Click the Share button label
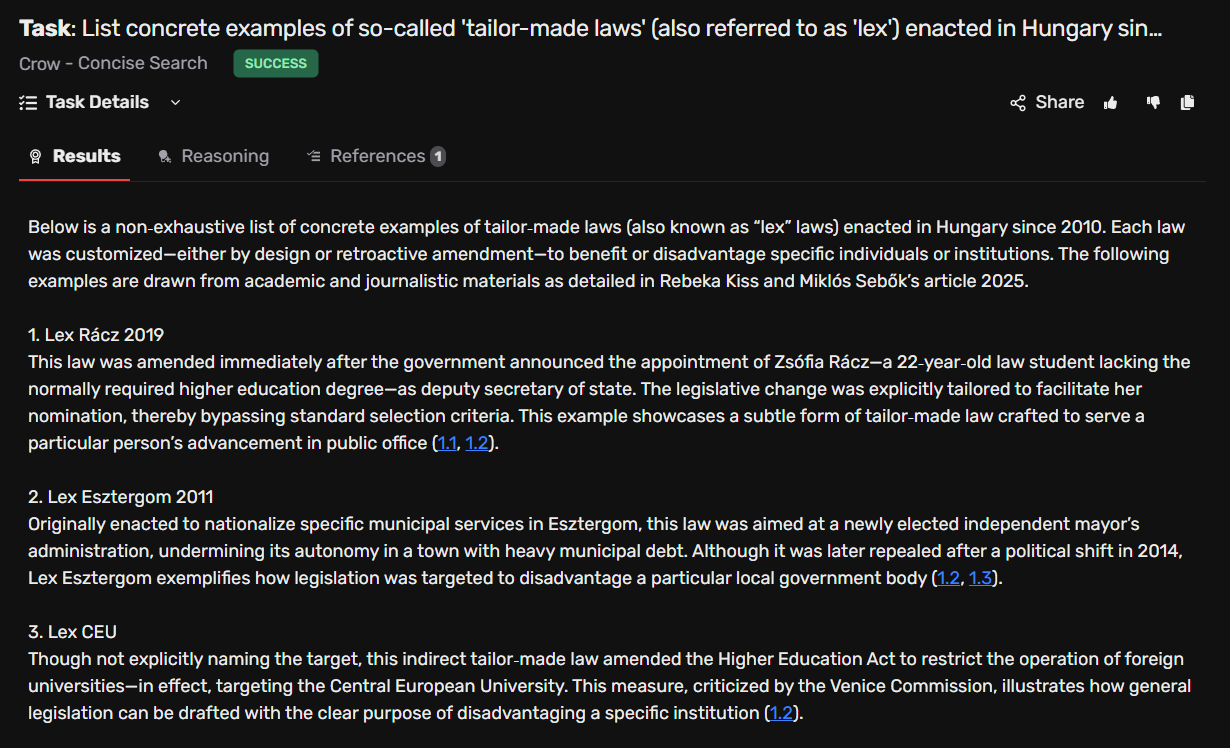This screenshot has width=1230, height=748. [1060, 102]
